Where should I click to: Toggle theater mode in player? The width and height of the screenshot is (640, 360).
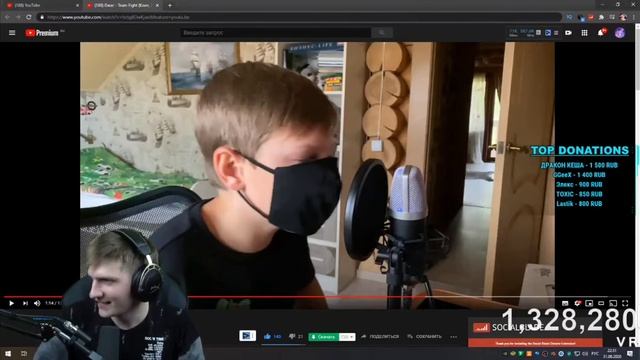click(601, 303)
